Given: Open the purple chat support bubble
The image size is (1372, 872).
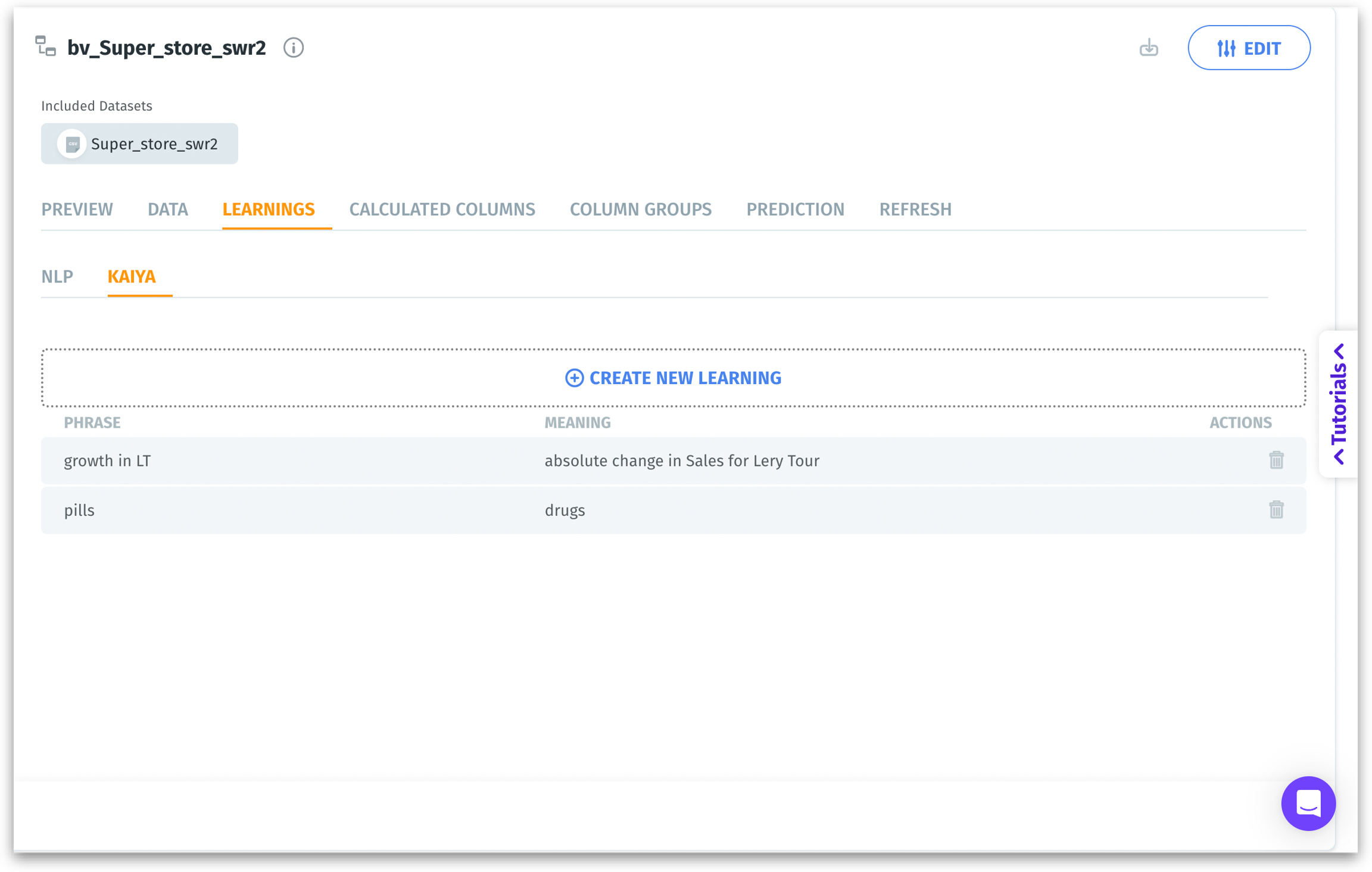Looking at the screenshot, I should click(1308, 803).
